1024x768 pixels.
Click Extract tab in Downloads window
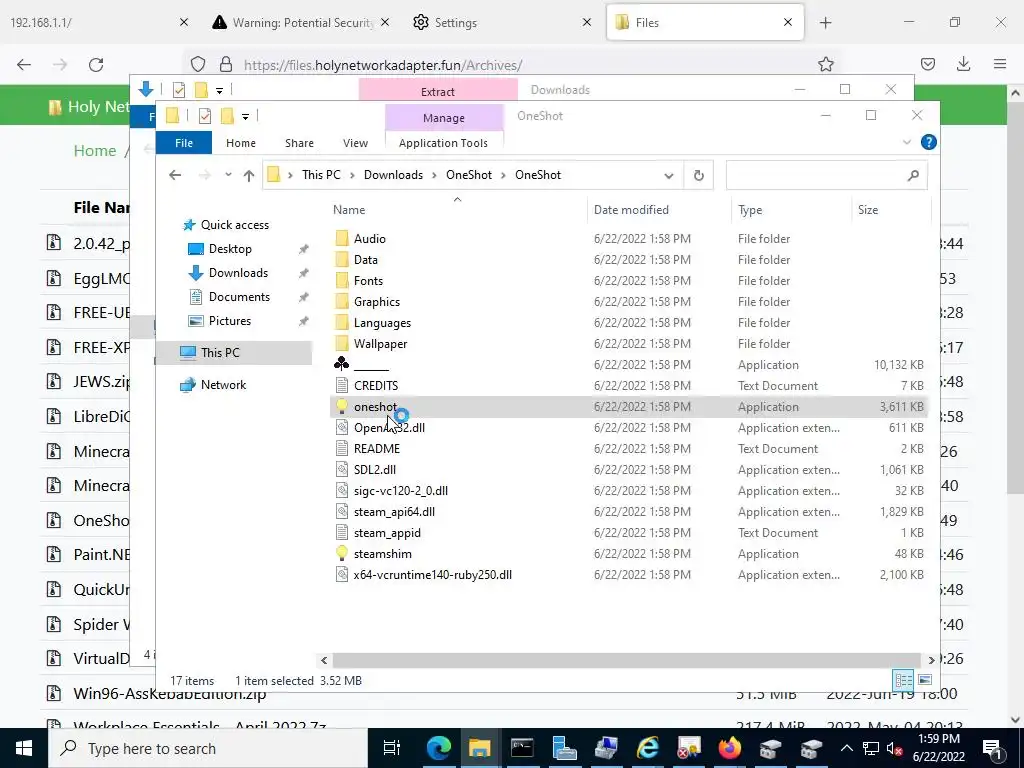pyautogui.click(x=438, y=91)
